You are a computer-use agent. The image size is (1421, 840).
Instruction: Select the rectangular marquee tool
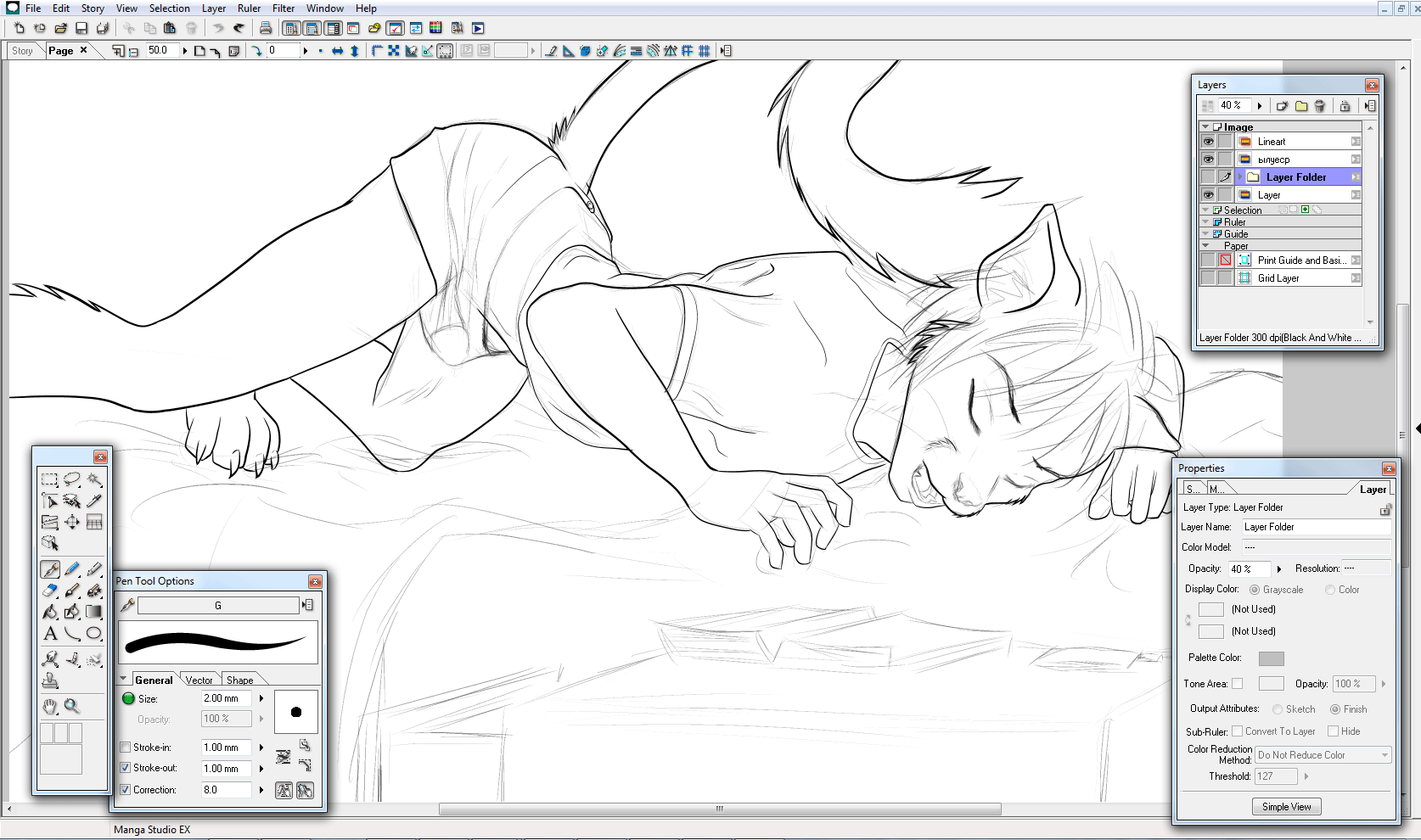[49, 479]
